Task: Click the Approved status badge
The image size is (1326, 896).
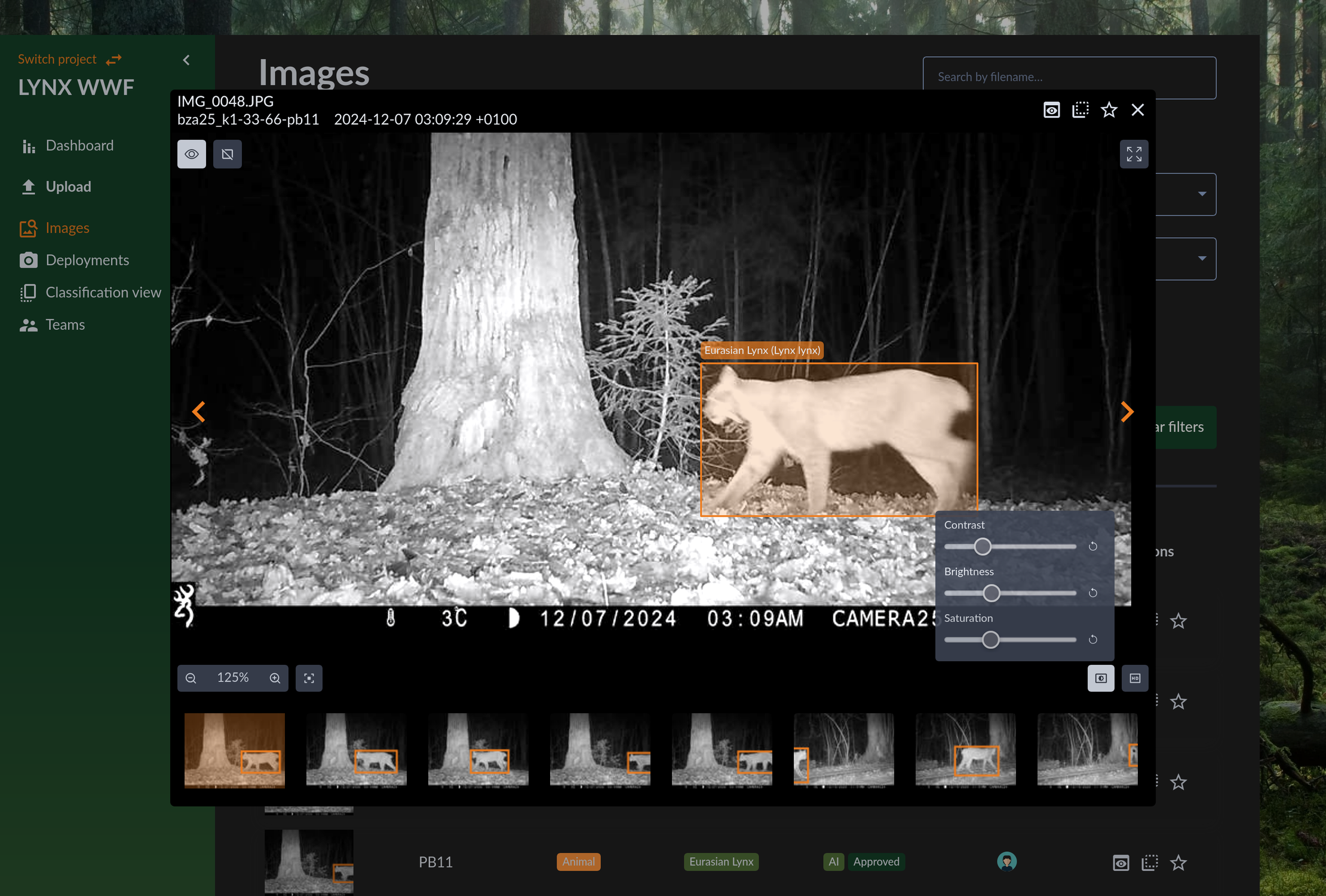Action: click(876, 862)
